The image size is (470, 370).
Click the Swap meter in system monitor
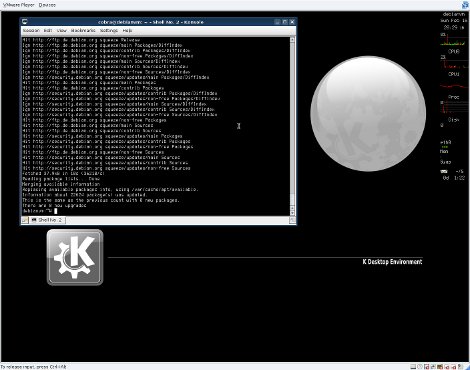coord(447,162)
